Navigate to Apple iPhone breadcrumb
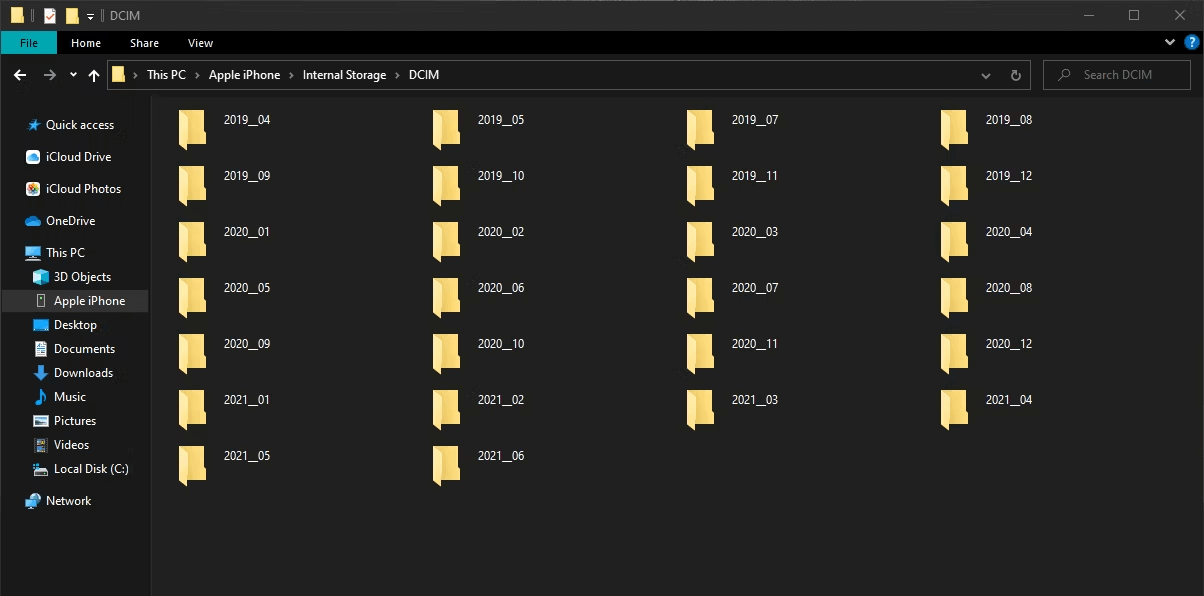This screenshot has width=1204, height=596. point(244,75)
